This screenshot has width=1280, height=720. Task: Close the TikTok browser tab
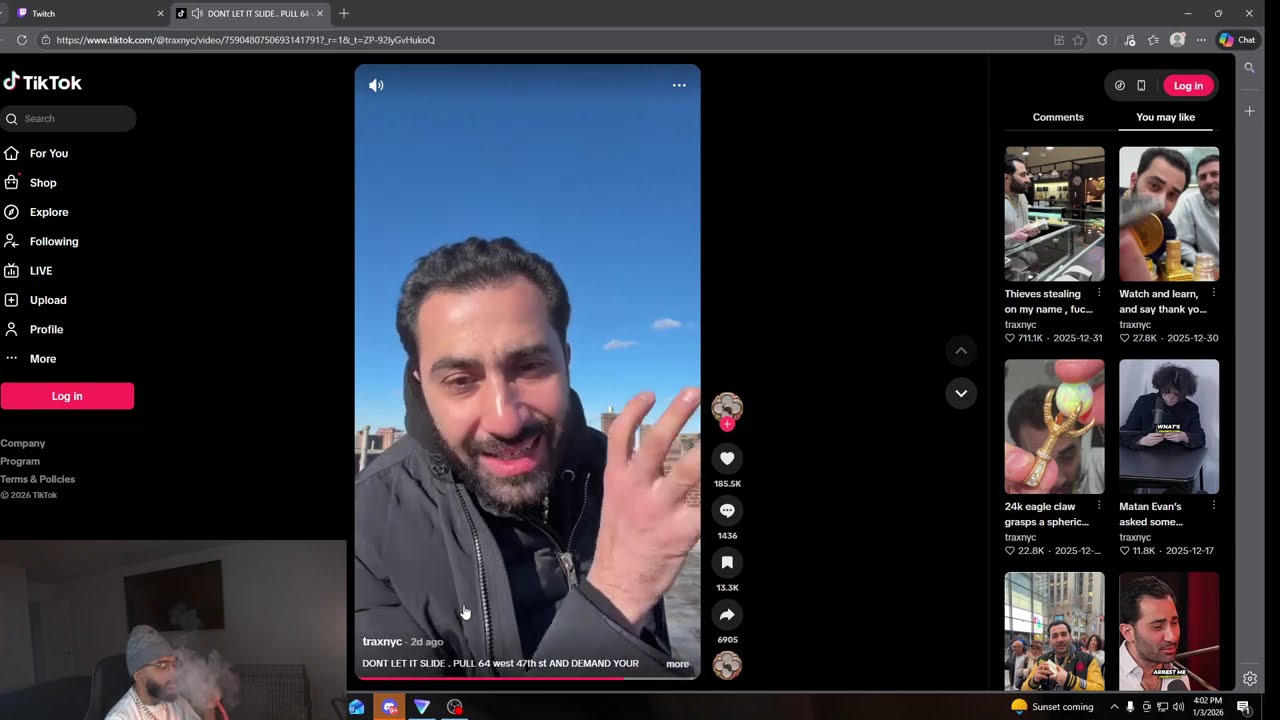click(320, 14)
